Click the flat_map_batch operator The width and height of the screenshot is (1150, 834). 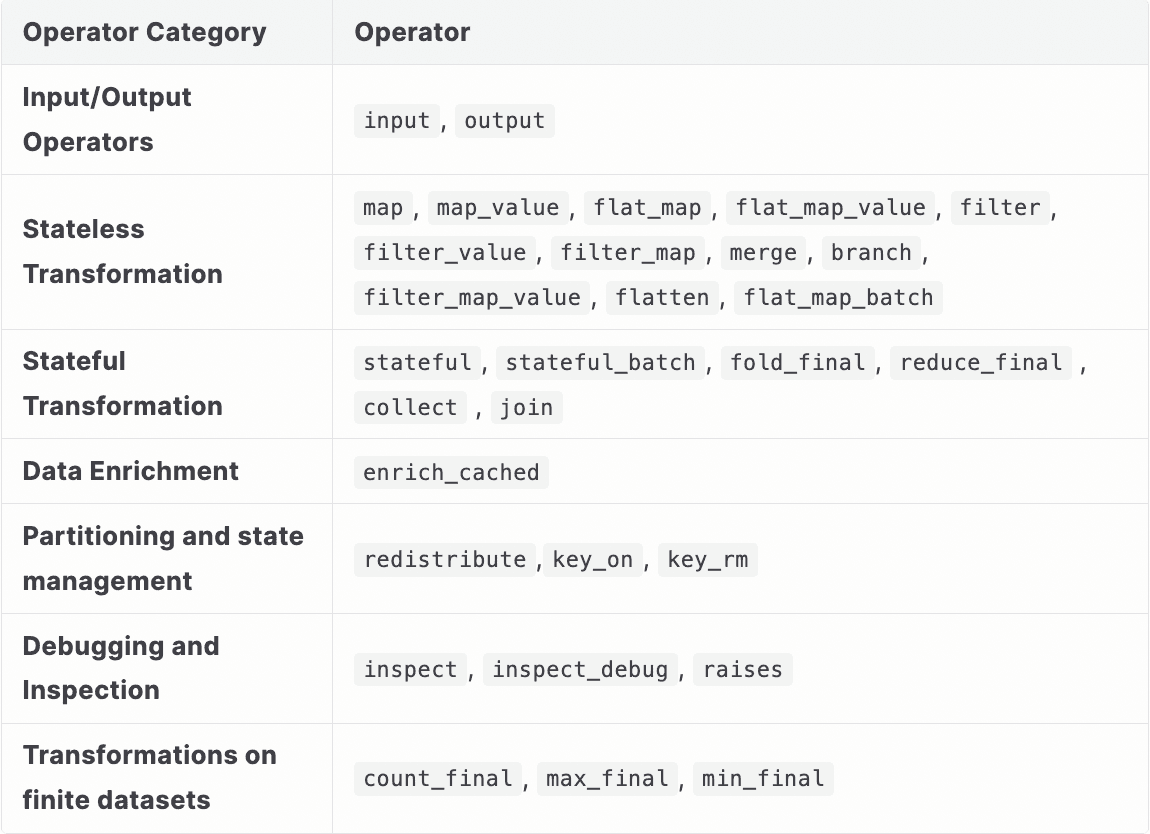(x=838, y=298)
